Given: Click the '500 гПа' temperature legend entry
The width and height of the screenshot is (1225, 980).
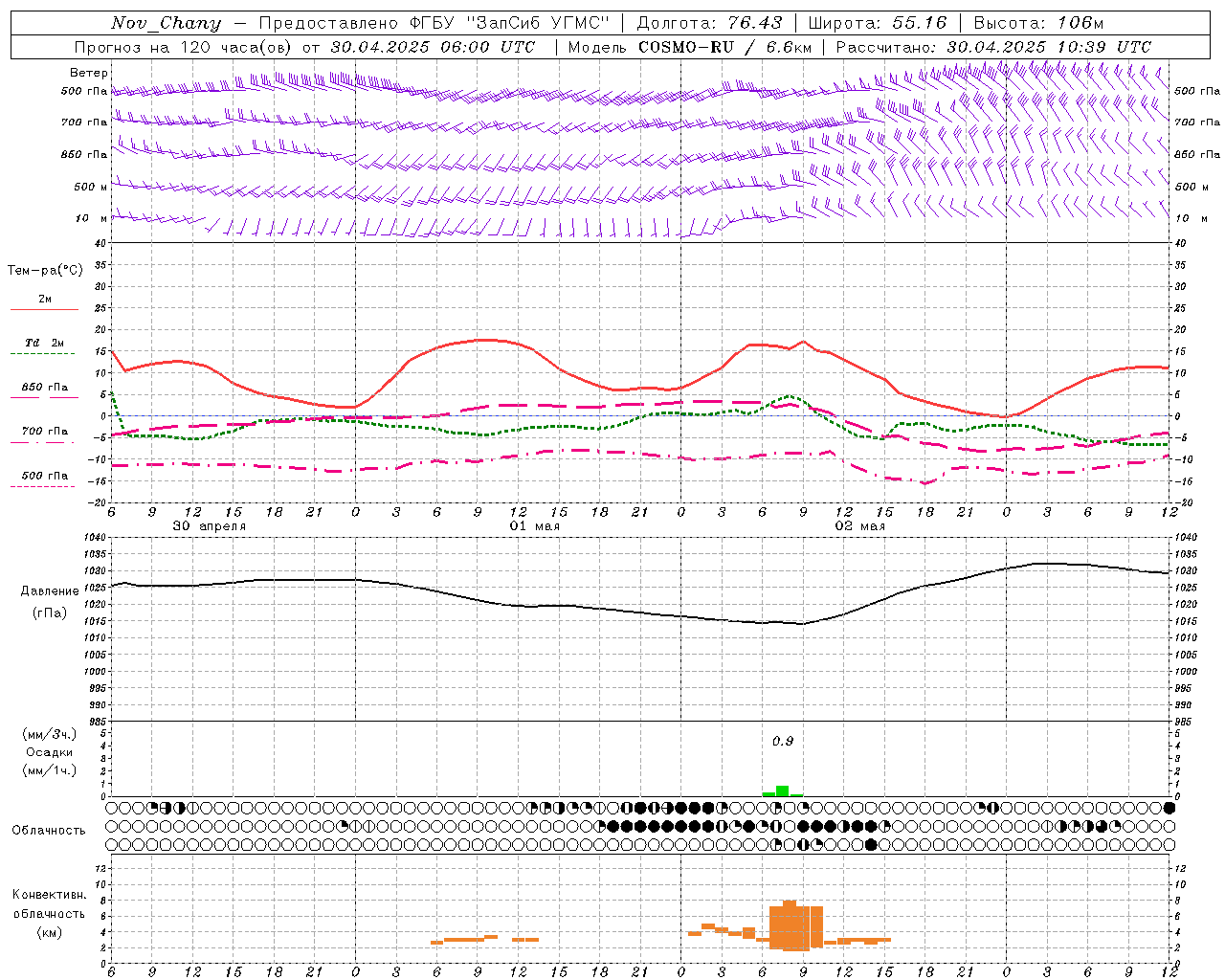Looking at the screenshot, I should tap(45, 476).
